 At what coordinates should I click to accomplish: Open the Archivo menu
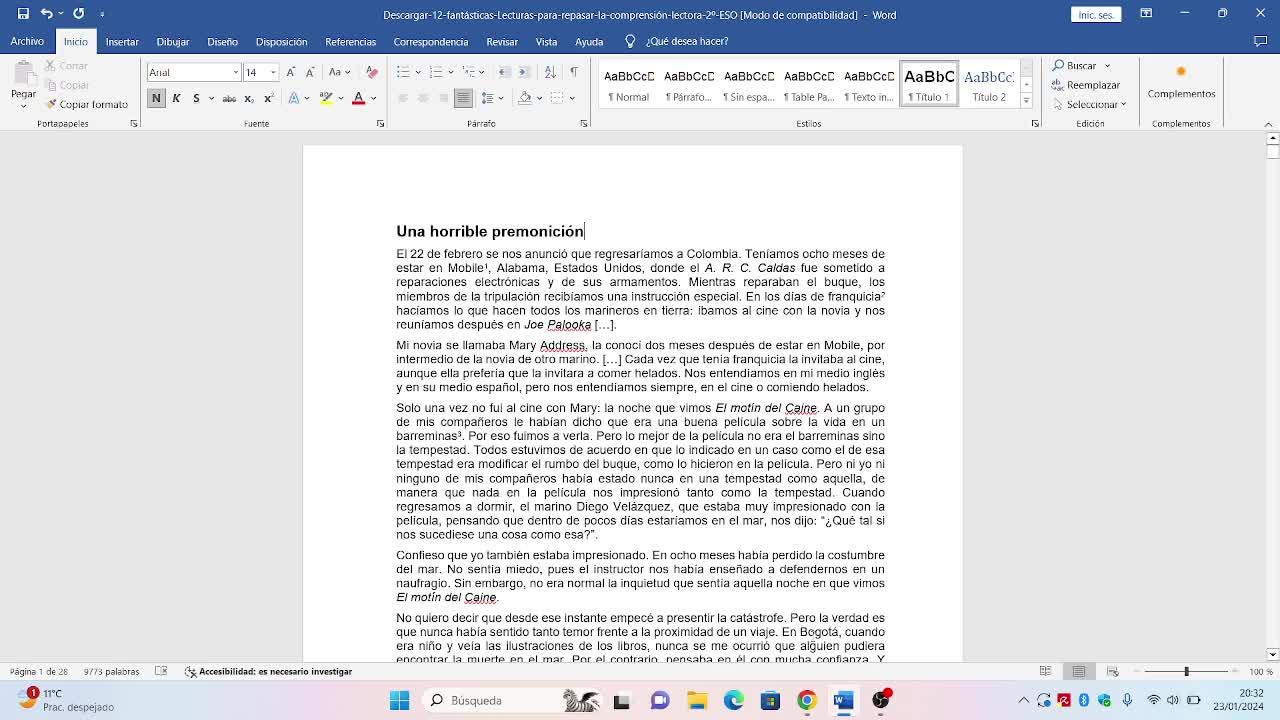(27, 41)
